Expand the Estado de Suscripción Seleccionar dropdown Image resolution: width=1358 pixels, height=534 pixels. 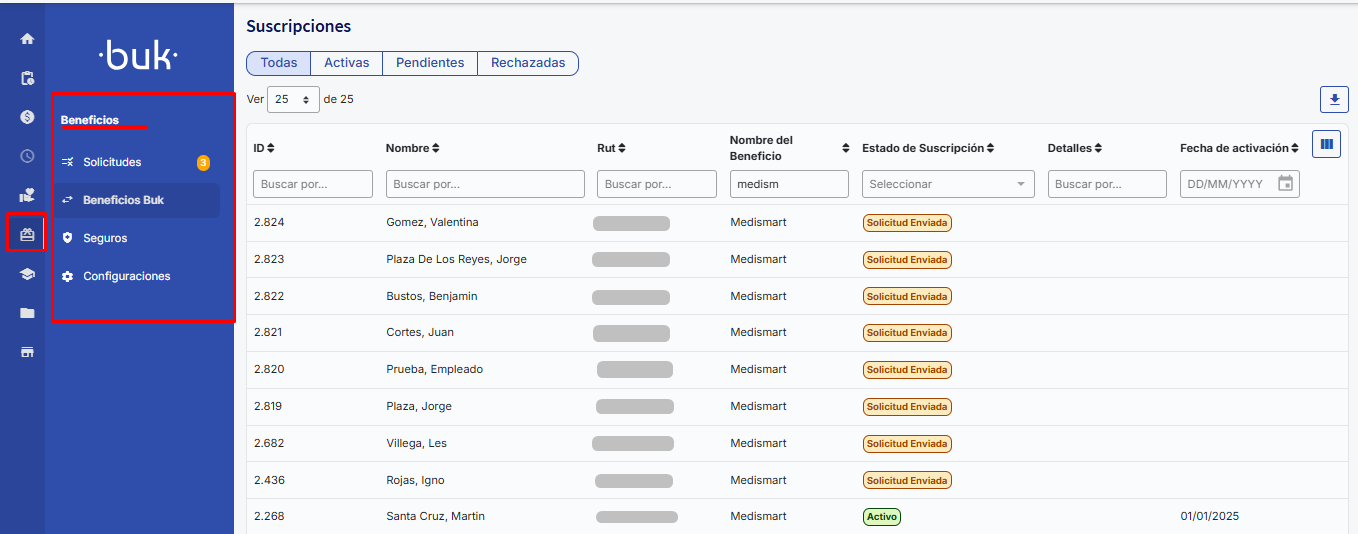tap(947, 184)
